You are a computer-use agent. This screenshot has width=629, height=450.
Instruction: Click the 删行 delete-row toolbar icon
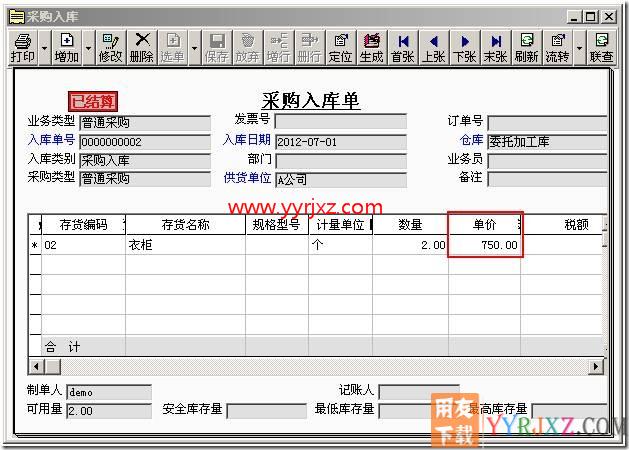tap(309, 48)
